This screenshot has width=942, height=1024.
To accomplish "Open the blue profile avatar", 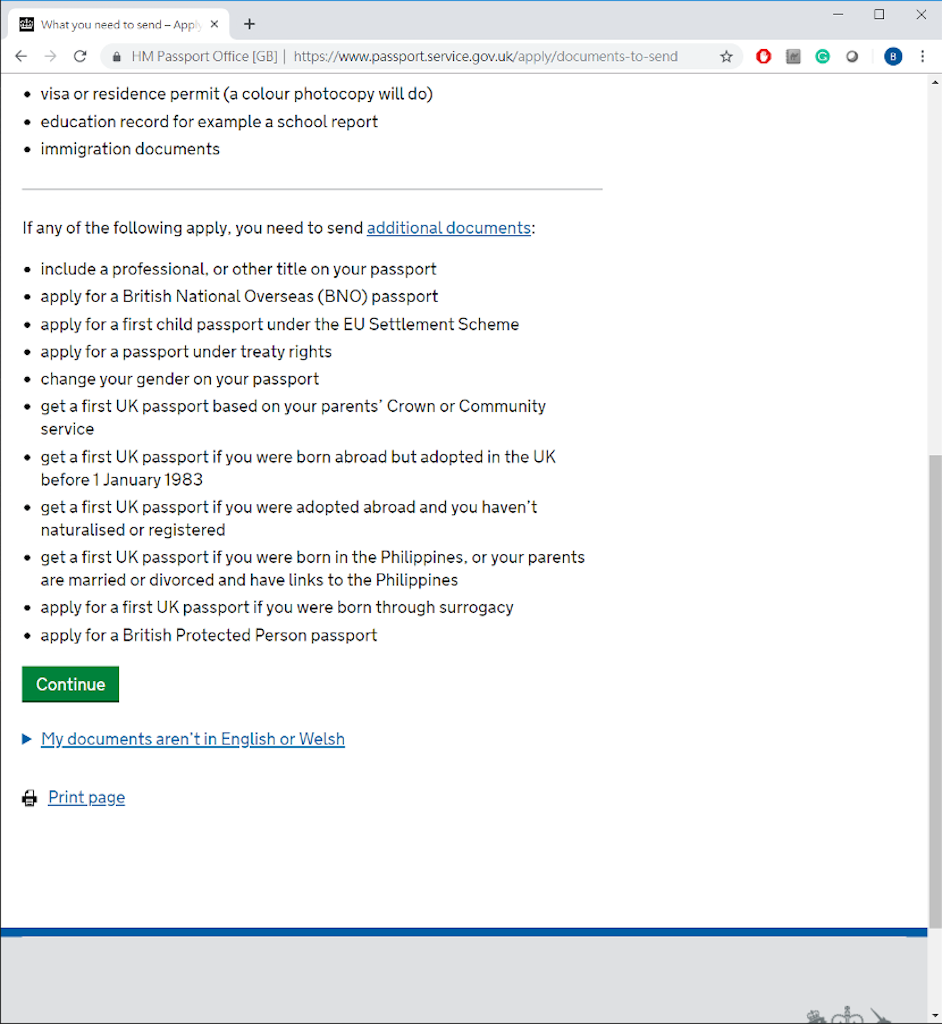I will [893, 57].
